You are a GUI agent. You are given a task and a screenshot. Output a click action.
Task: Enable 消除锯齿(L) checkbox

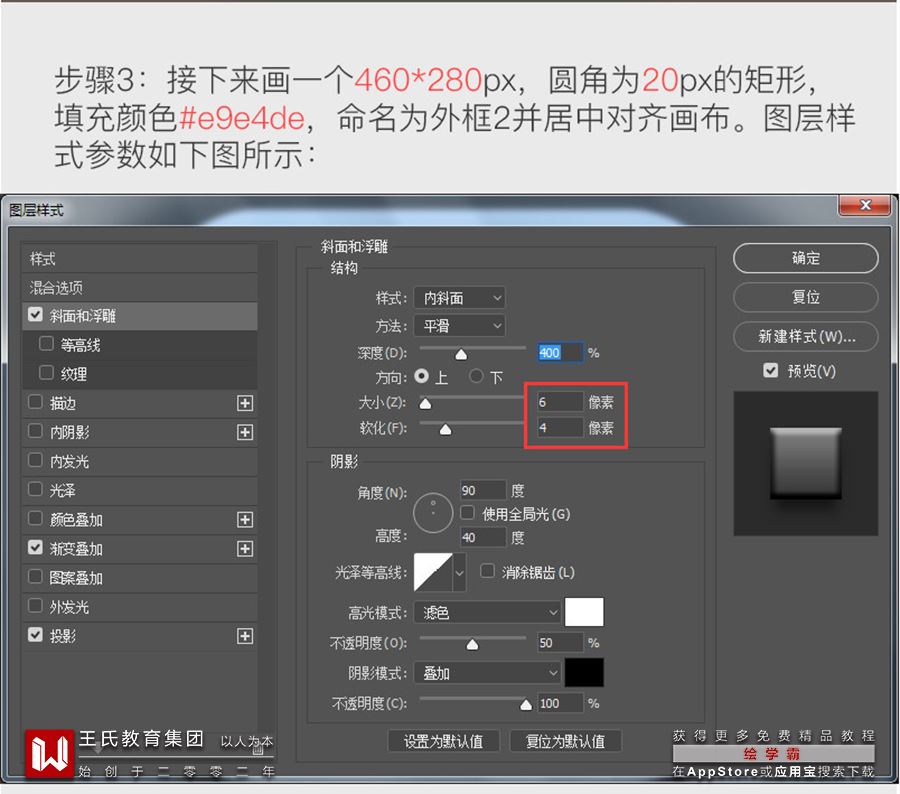coord(487,571)
